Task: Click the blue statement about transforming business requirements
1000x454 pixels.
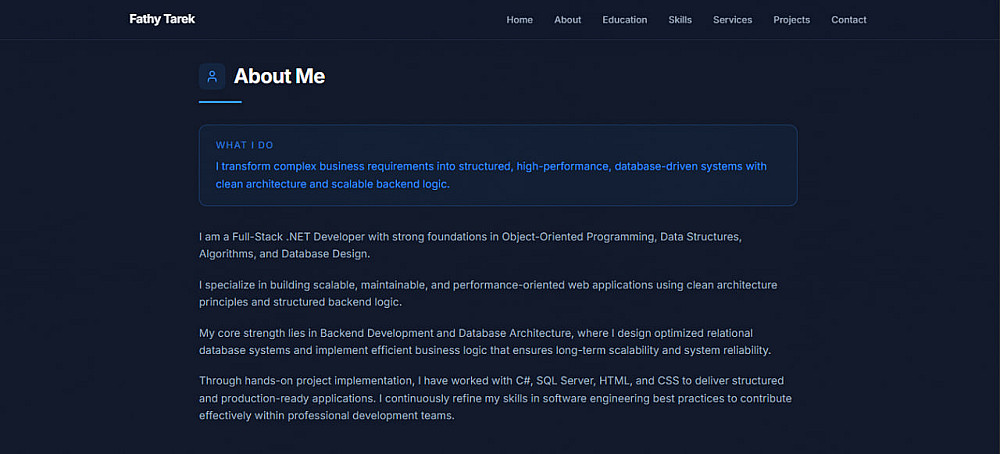Action: [x=490, y=166]
